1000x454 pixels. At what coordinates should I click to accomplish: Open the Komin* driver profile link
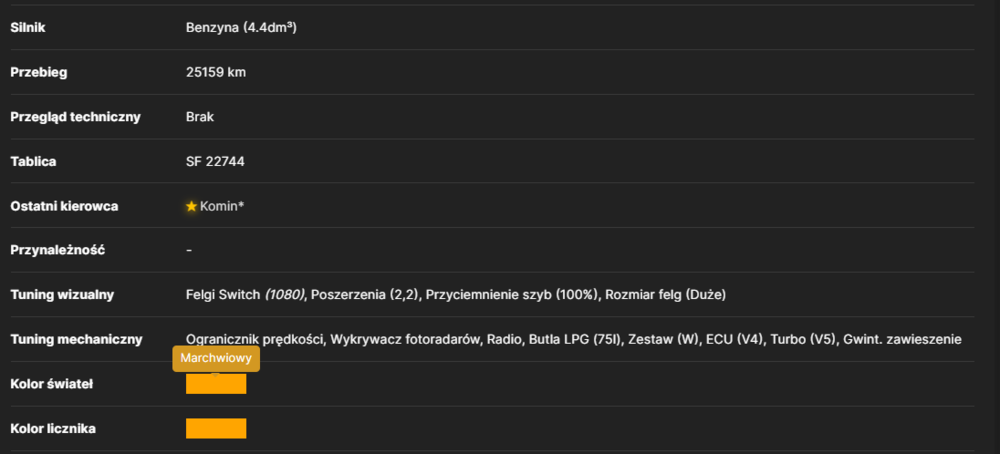222,206
